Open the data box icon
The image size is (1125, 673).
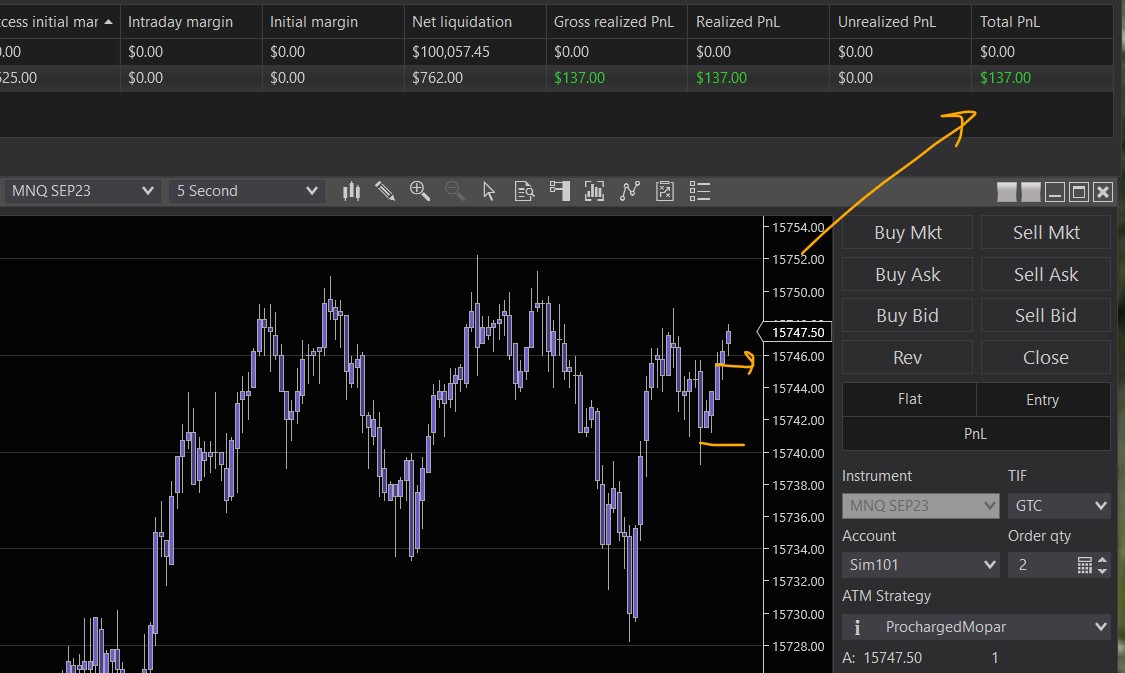[x=524, y=191]
